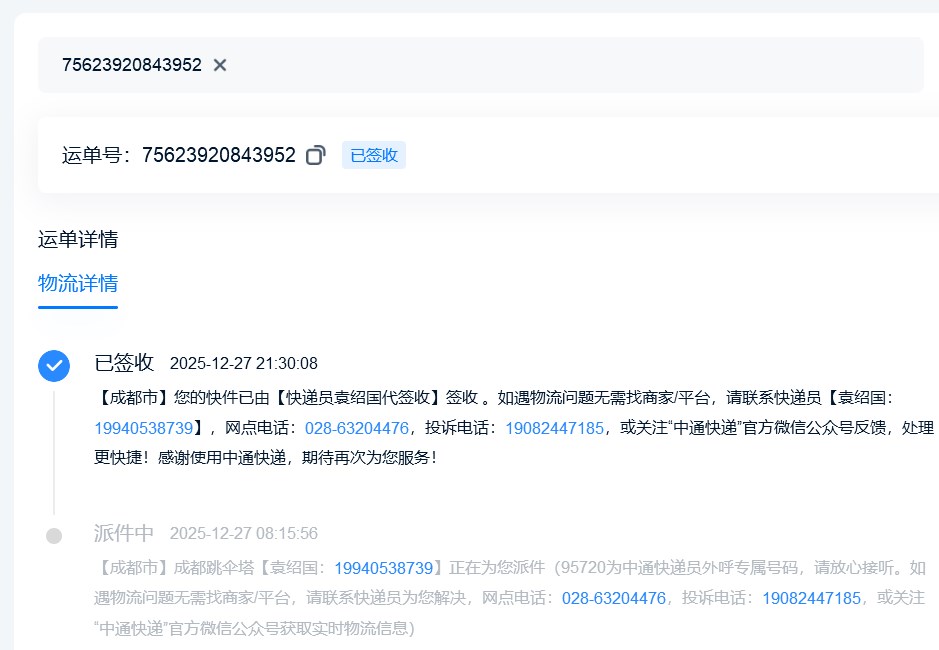Copy the waybill number using the copy icon

(316, 155)
